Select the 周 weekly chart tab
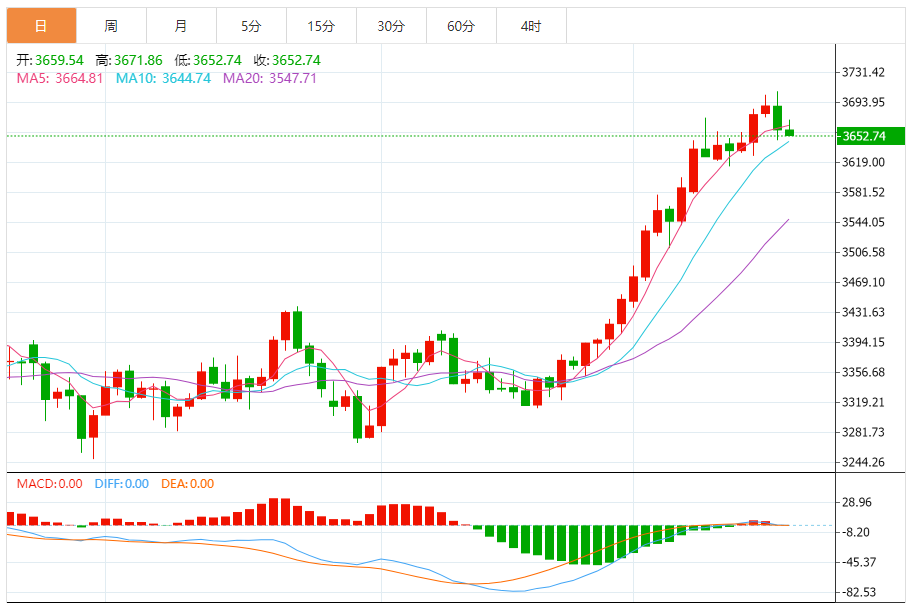 coord(111,26)
